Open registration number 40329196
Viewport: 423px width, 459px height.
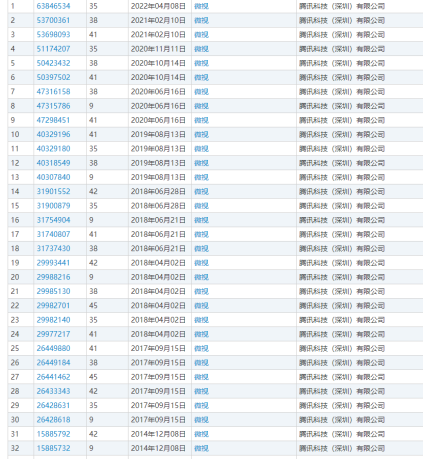pyautogui.click(x=53, y=134)
